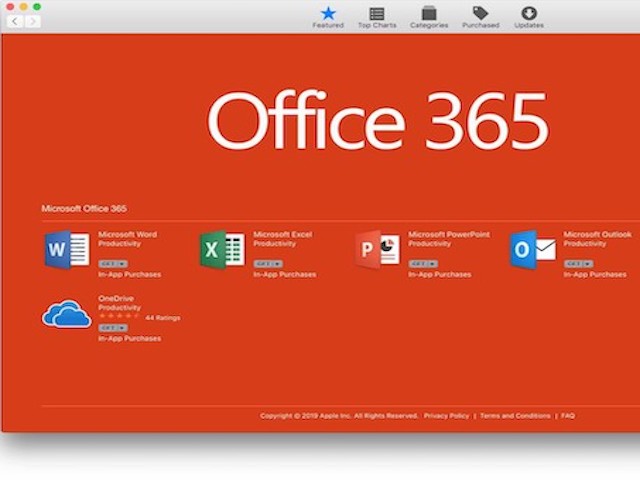Screen dimensions: 640x480
Task: Open the Microsoft Excel app icon
Action: coord(221,249)
